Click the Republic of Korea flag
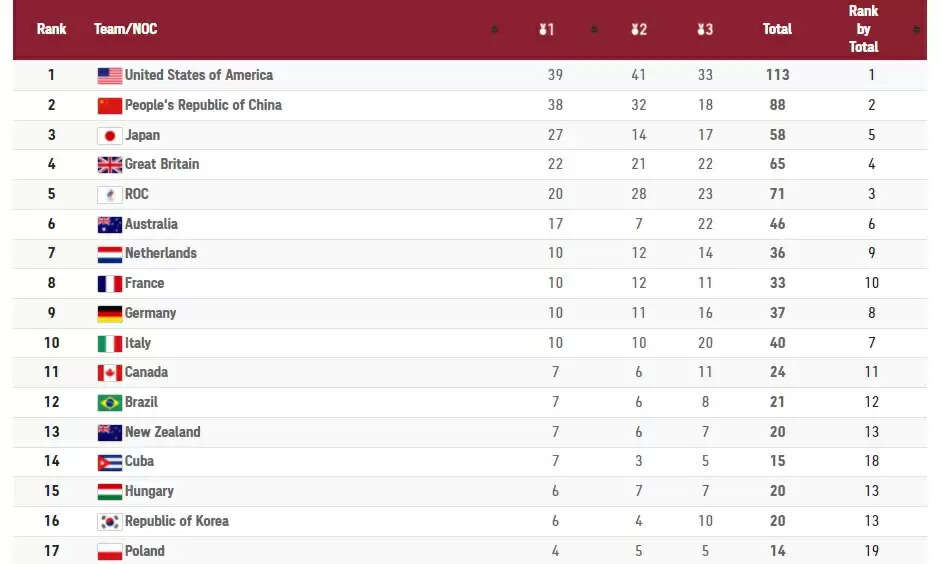941x564 pixels. click(109, 522)
